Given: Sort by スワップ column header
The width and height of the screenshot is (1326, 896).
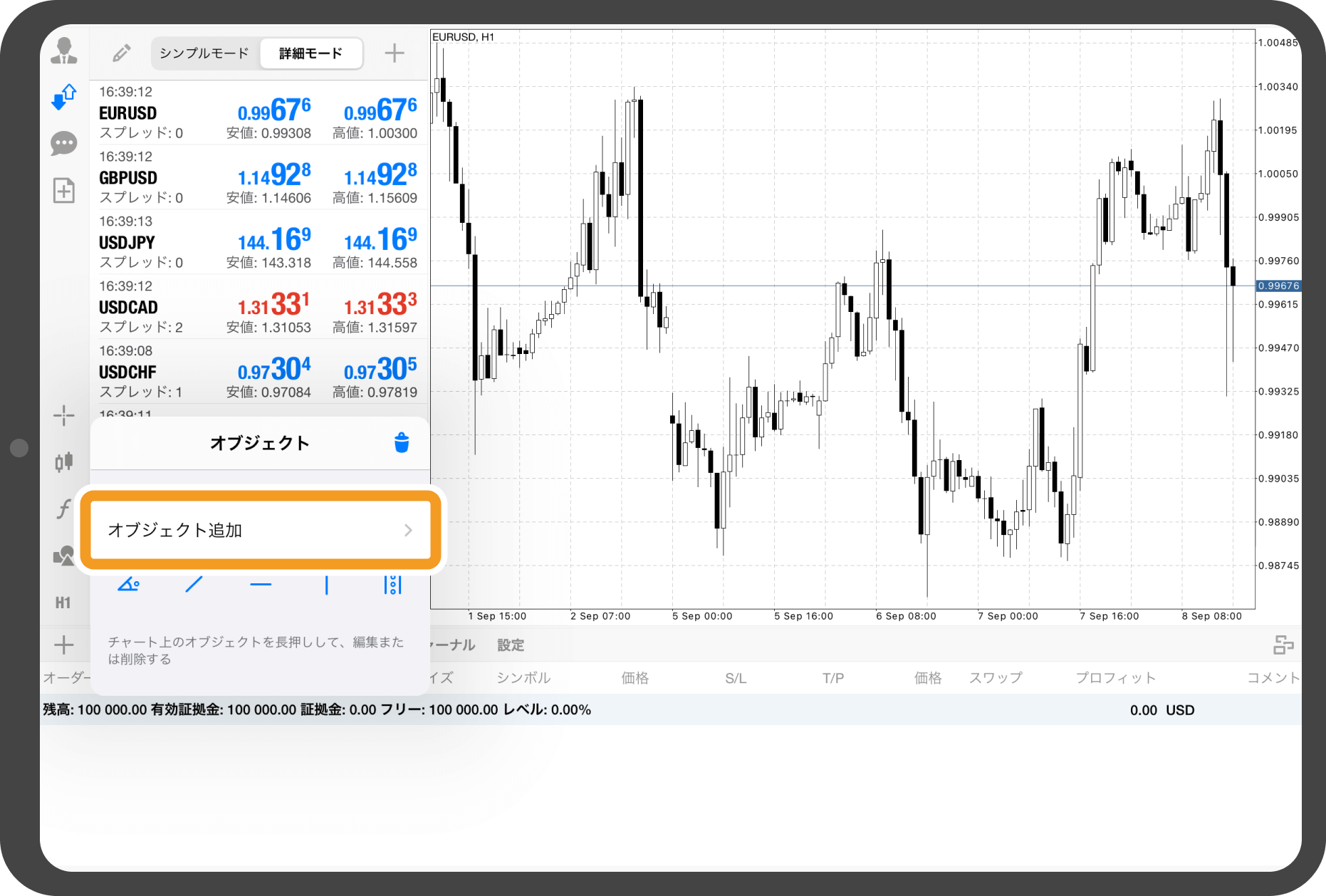Looking at the screenshot, I should pos(996,678).
